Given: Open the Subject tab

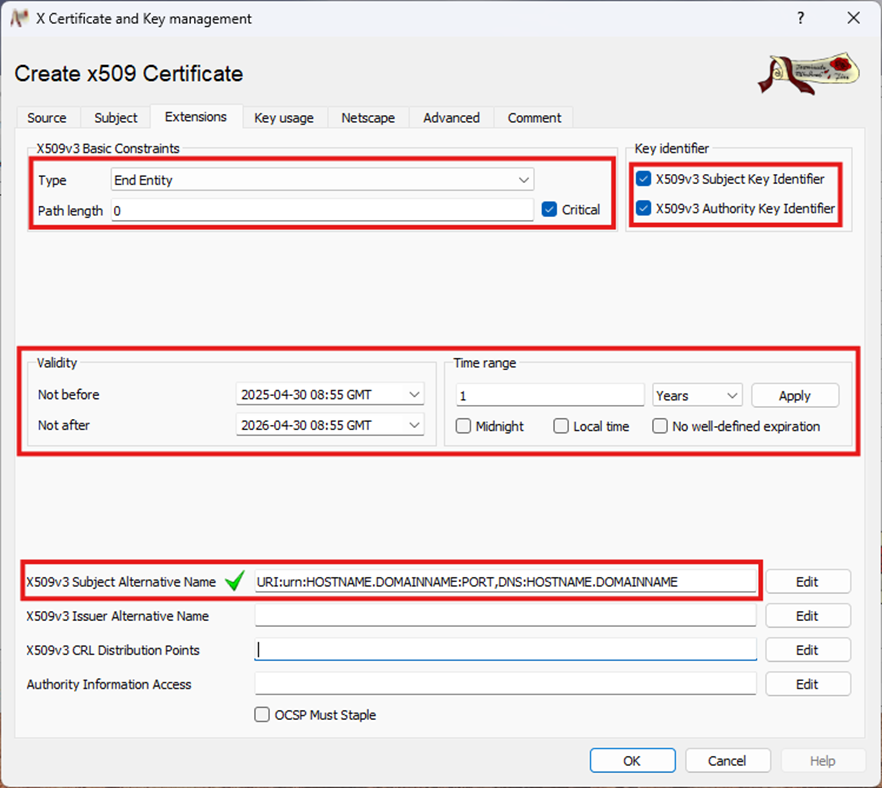Looking at the screenshot, I should (116, 118).
